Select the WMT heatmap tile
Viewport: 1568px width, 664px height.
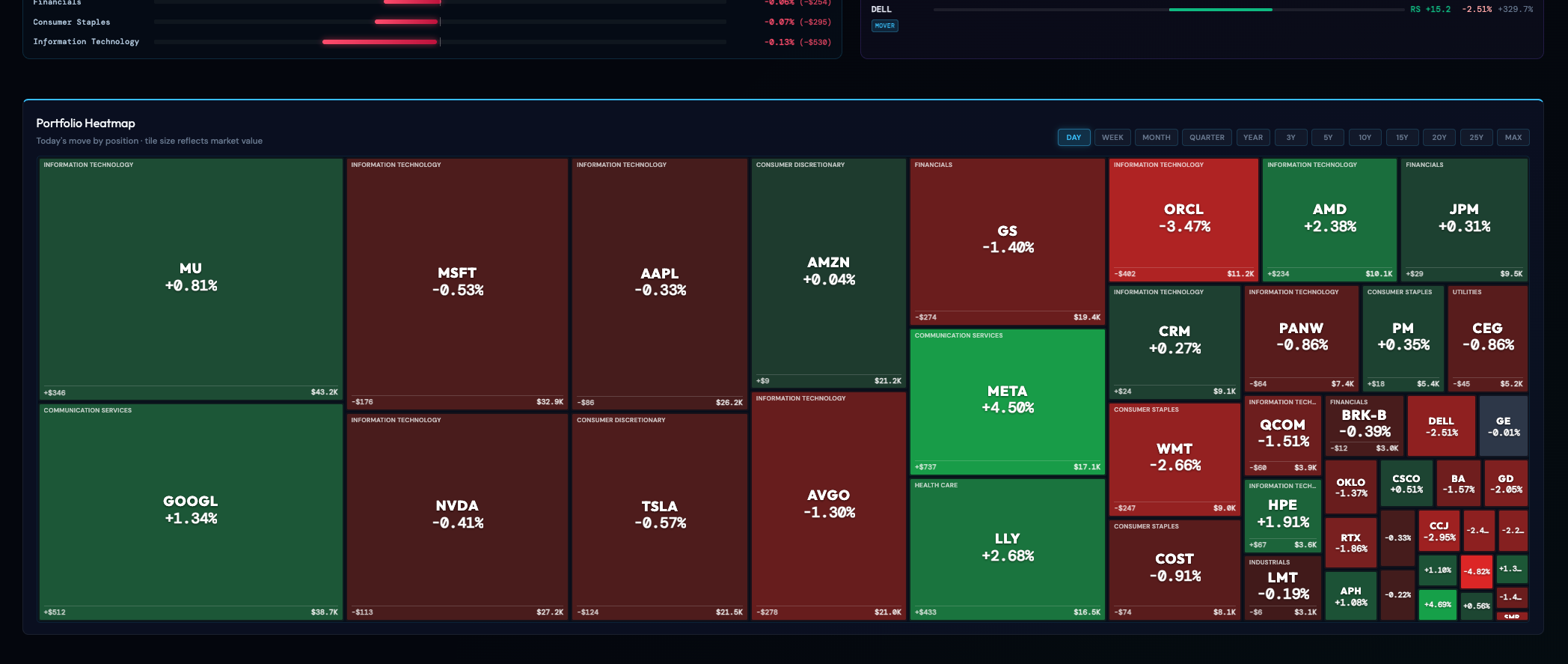tap(1175, 459)
